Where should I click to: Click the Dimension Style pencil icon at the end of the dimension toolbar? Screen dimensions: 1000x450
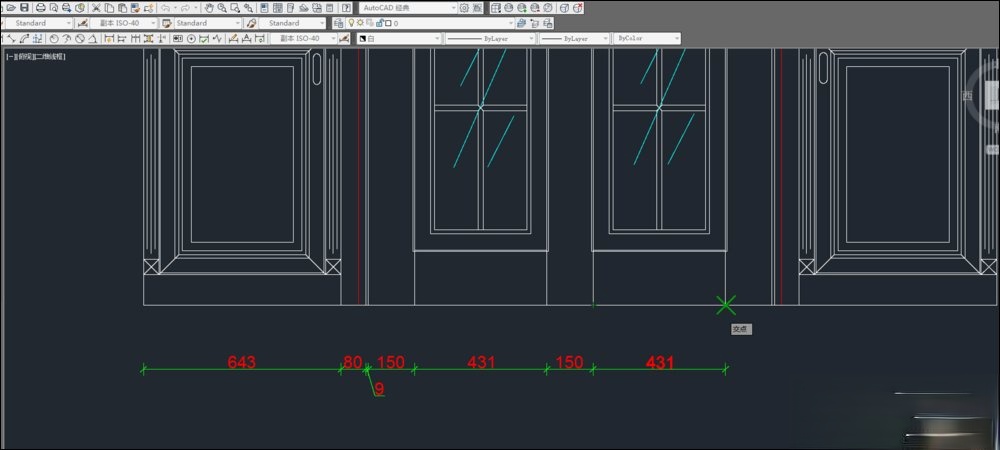point(344,38)
